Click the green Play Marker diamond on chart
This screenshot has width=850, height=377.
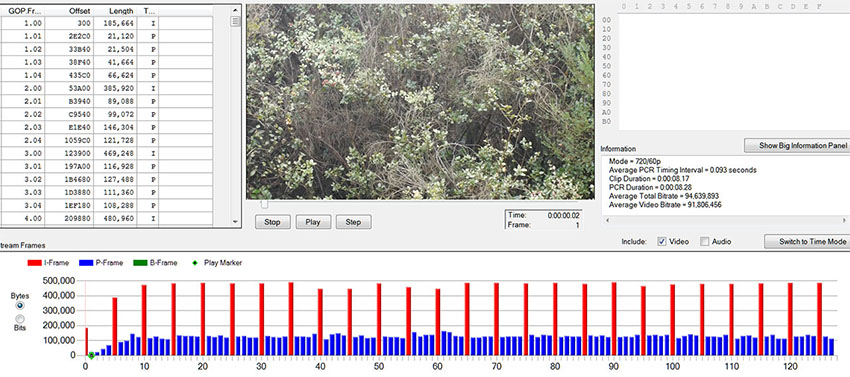[x=92, y=355]
